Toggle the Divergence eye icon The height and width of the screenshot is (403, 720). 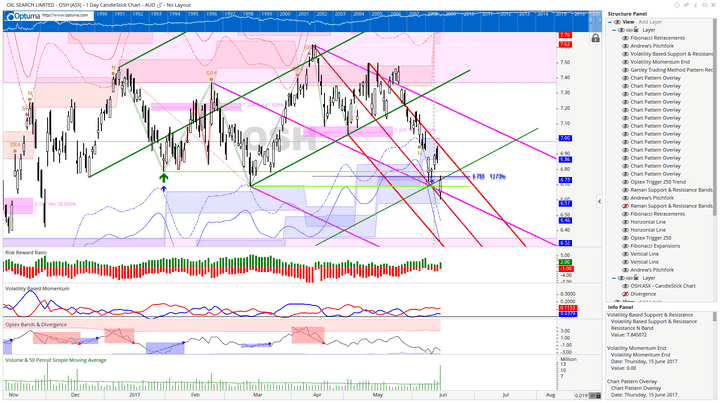626,294
